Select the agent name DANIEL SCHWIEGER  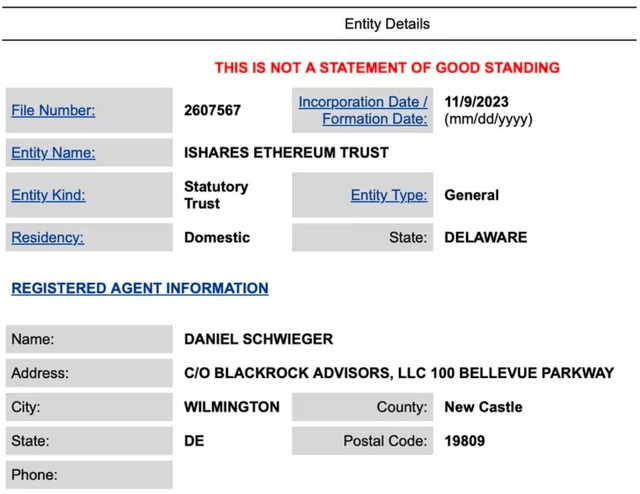pos(258,339)
